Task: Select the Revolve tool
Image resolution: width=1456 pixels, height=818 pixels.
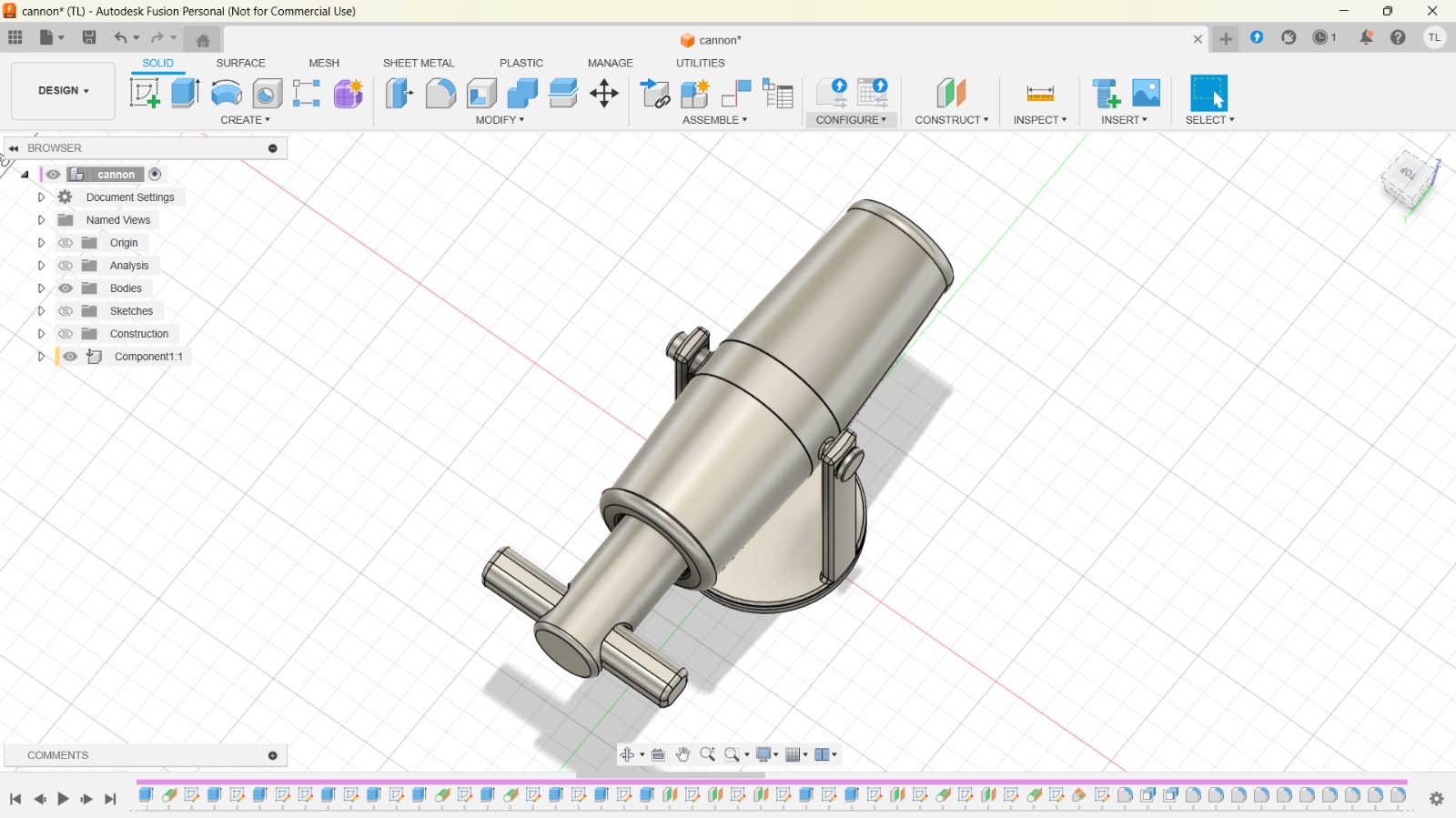Action: point(226,93)
